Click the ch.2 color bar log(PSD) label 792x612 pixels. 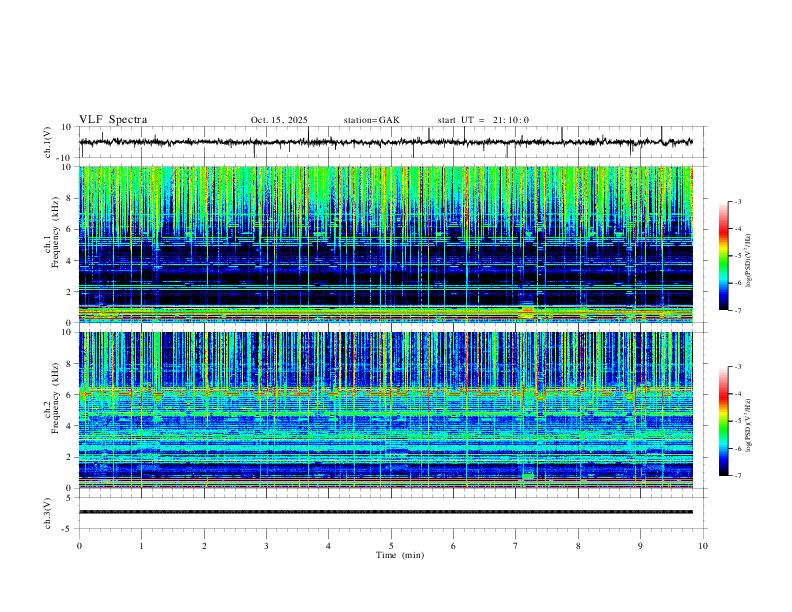click(749, 425)
